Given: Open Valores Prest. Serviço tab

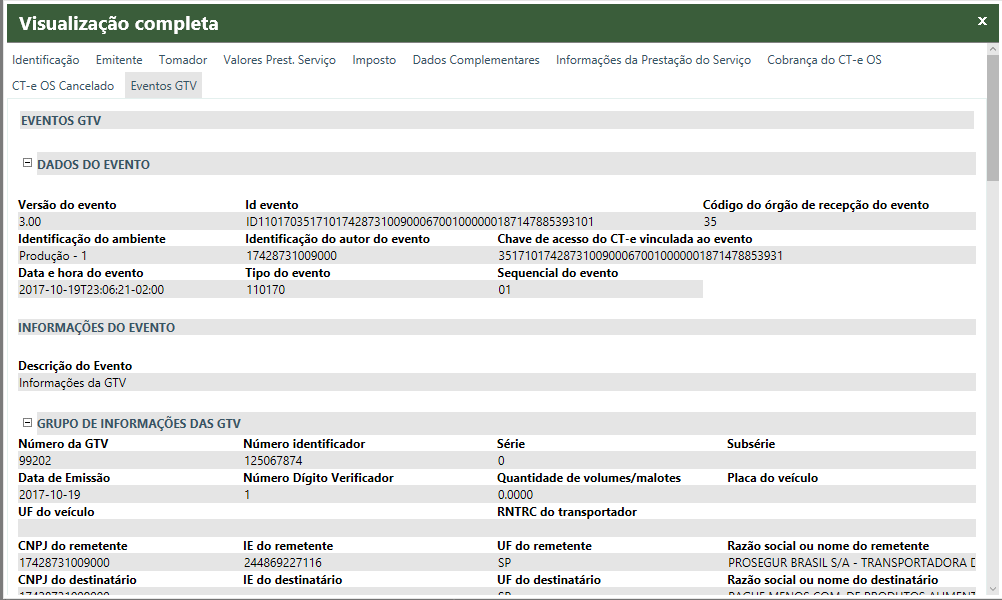Looking at the screenshot, I should tap(279, 60).
